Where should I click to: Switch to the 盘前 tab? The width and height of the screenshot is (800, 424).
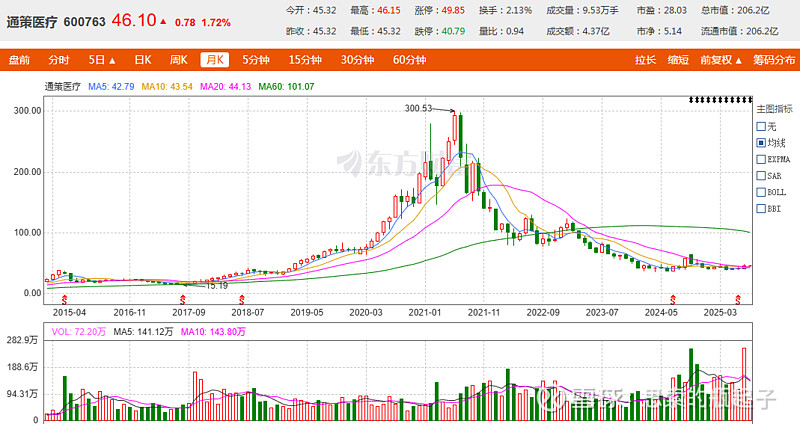coord(19,60)
